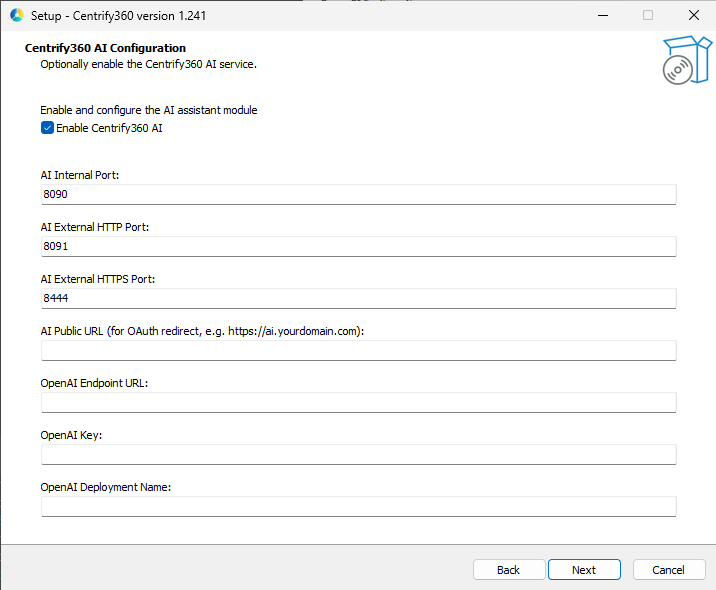Viewport: 716px width, 590px height.
Task: Click the Centrify360 app icon in title bar
Action: (17, 15)
